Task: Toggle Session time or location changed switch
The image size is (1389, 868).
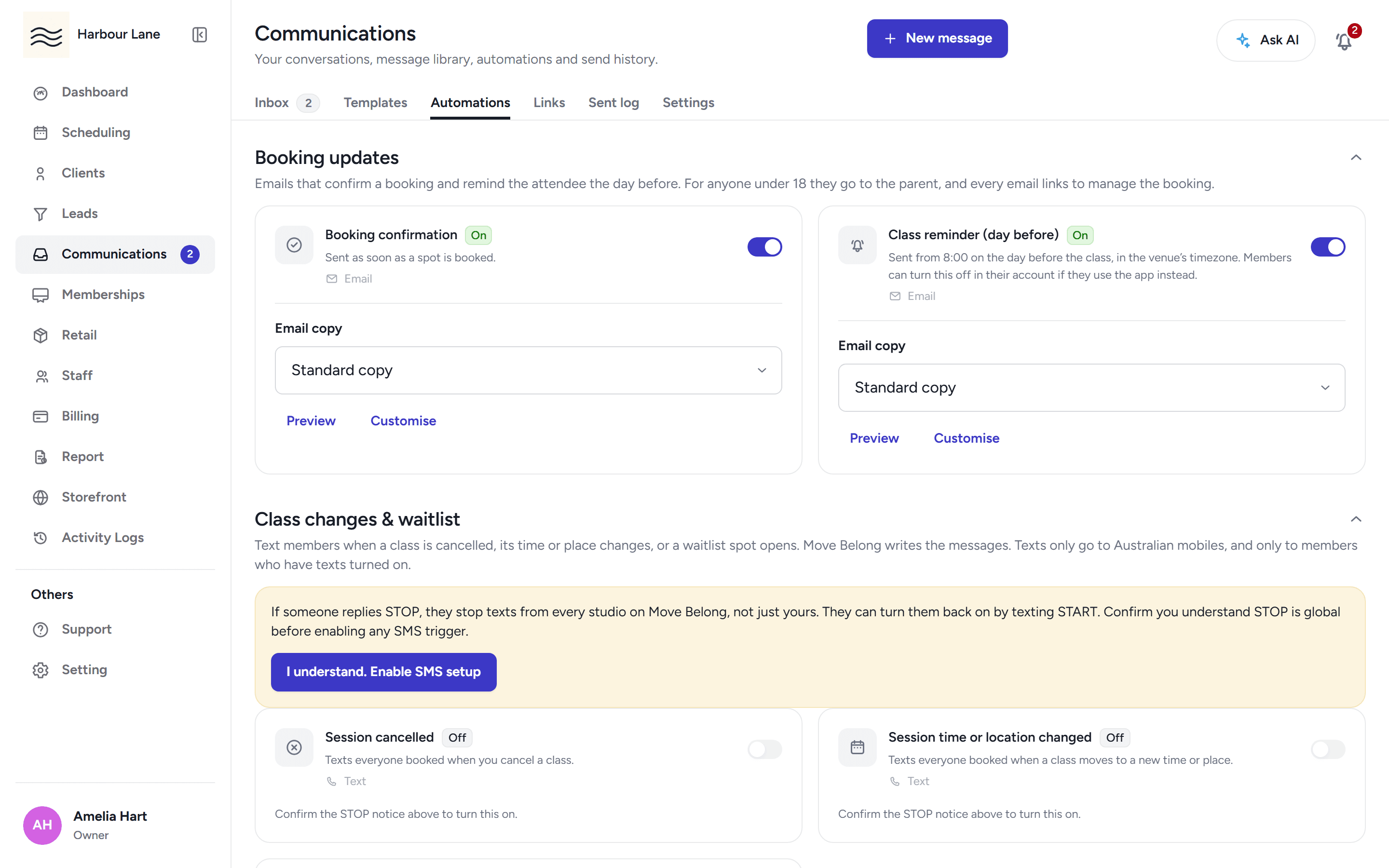Action: pyautogui.click(x=1328, y=749)
